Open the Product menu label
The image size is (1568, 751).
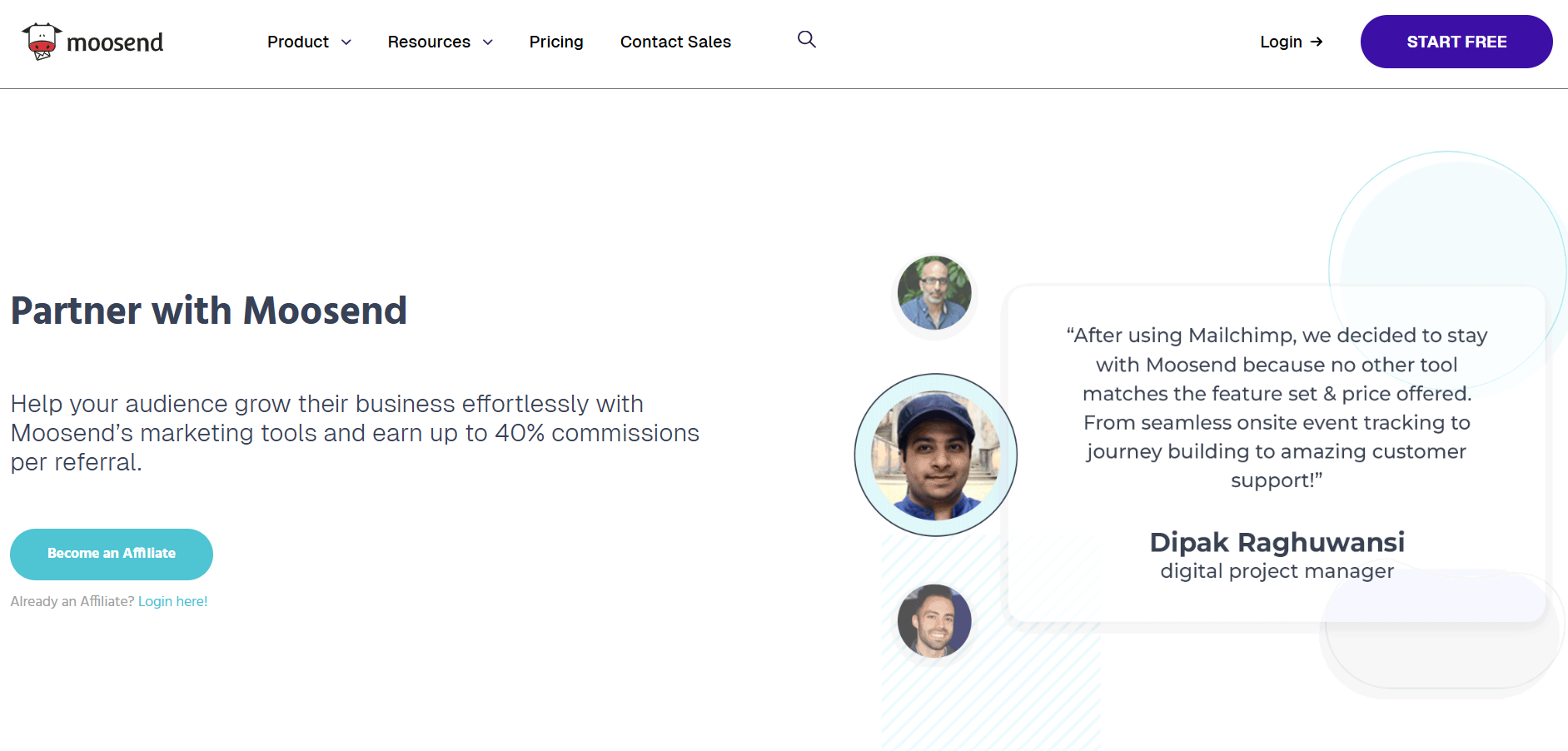pos(297,42)
